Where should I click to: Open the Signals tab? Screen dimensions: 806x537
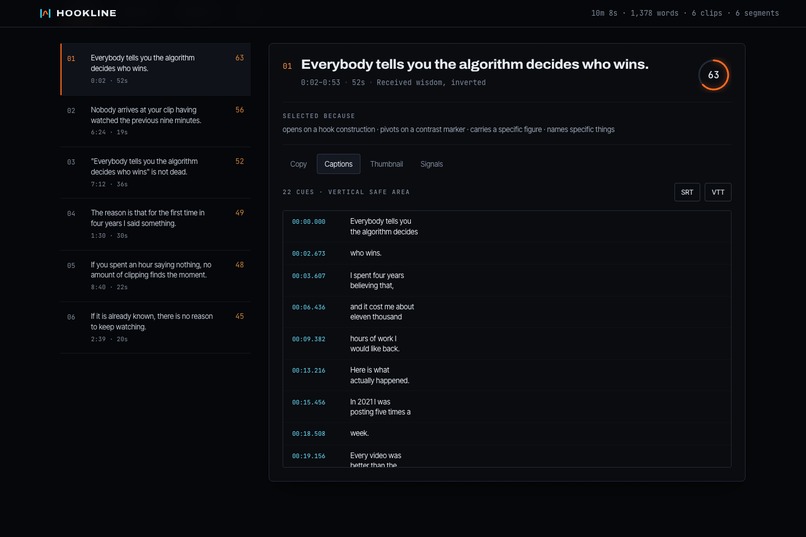point(432,164)
